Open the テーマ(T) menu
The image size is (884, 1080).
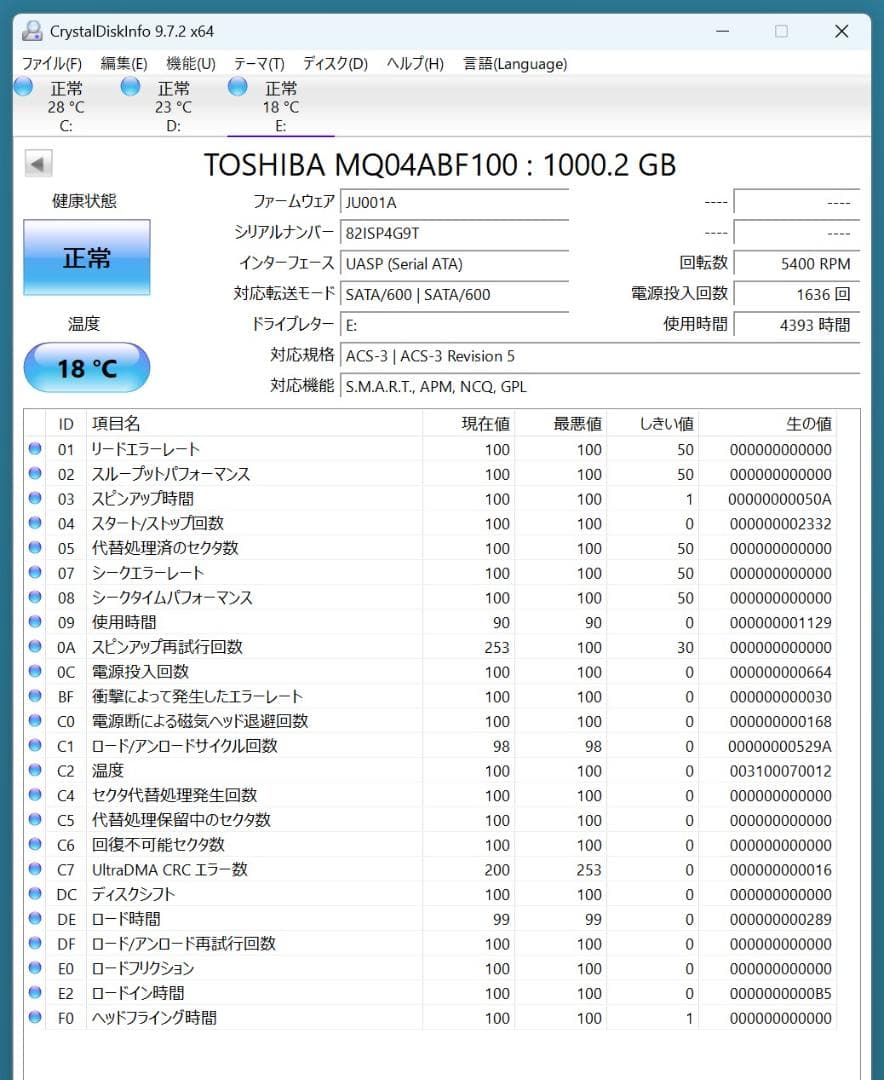click(x=259, y=64)
